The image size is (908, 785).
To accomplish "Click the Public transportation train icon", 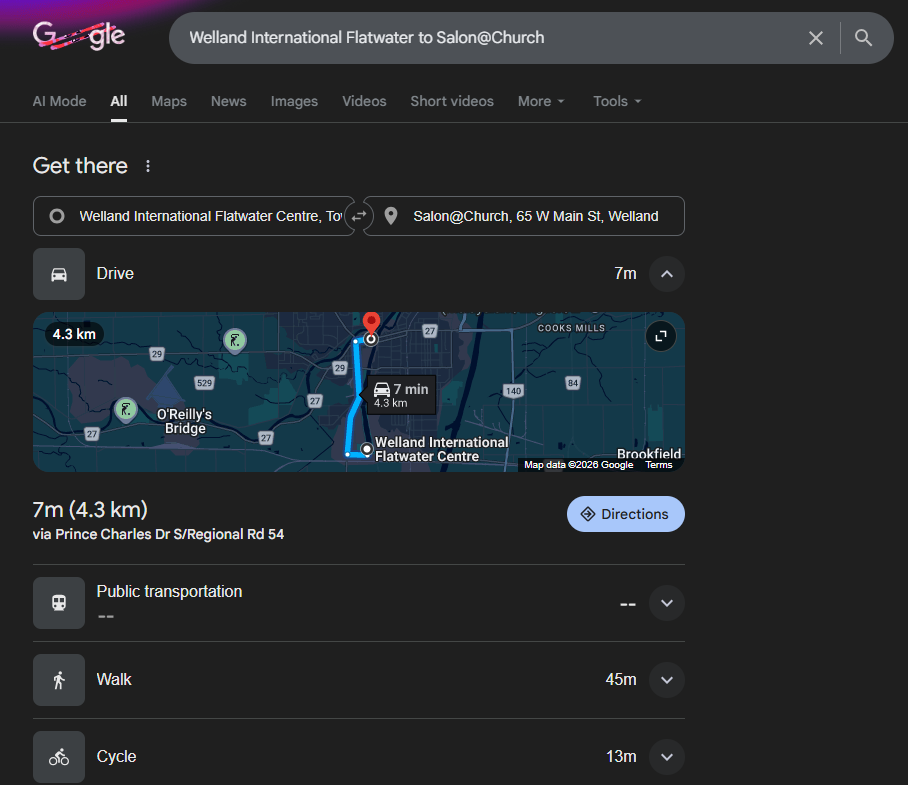I will [x=59, y=603].
